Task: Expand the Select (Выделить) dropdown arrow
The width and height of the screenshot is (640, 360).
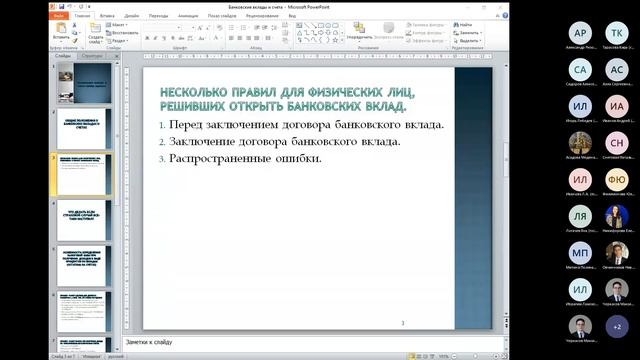Action: click(x=481, y=40)
